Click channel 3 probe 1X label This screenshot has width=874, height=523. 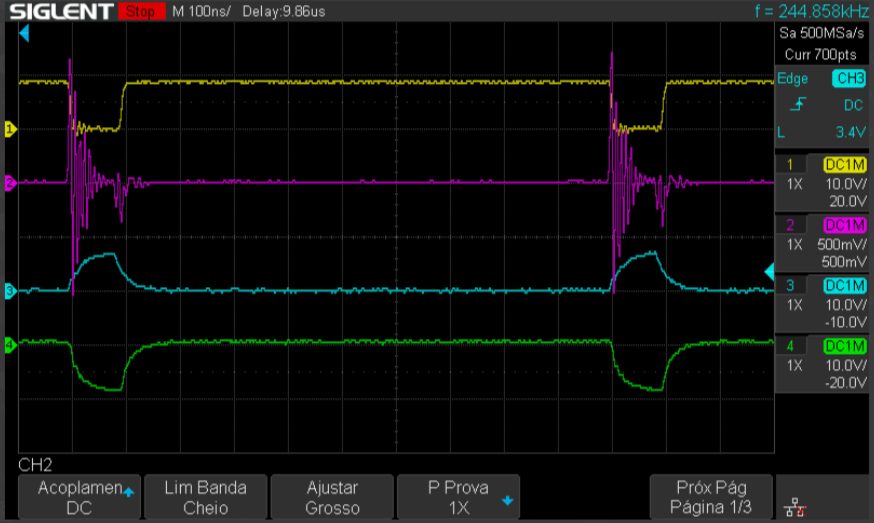coord(794,305)
